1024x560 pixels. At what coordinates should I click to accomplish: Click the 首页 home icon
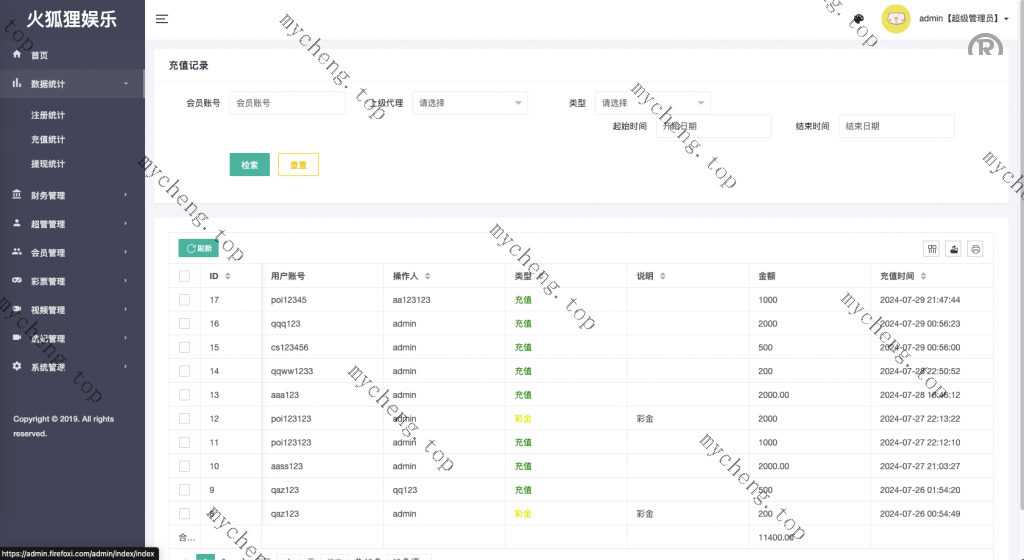pyautogui.click(x=17, y=54)
